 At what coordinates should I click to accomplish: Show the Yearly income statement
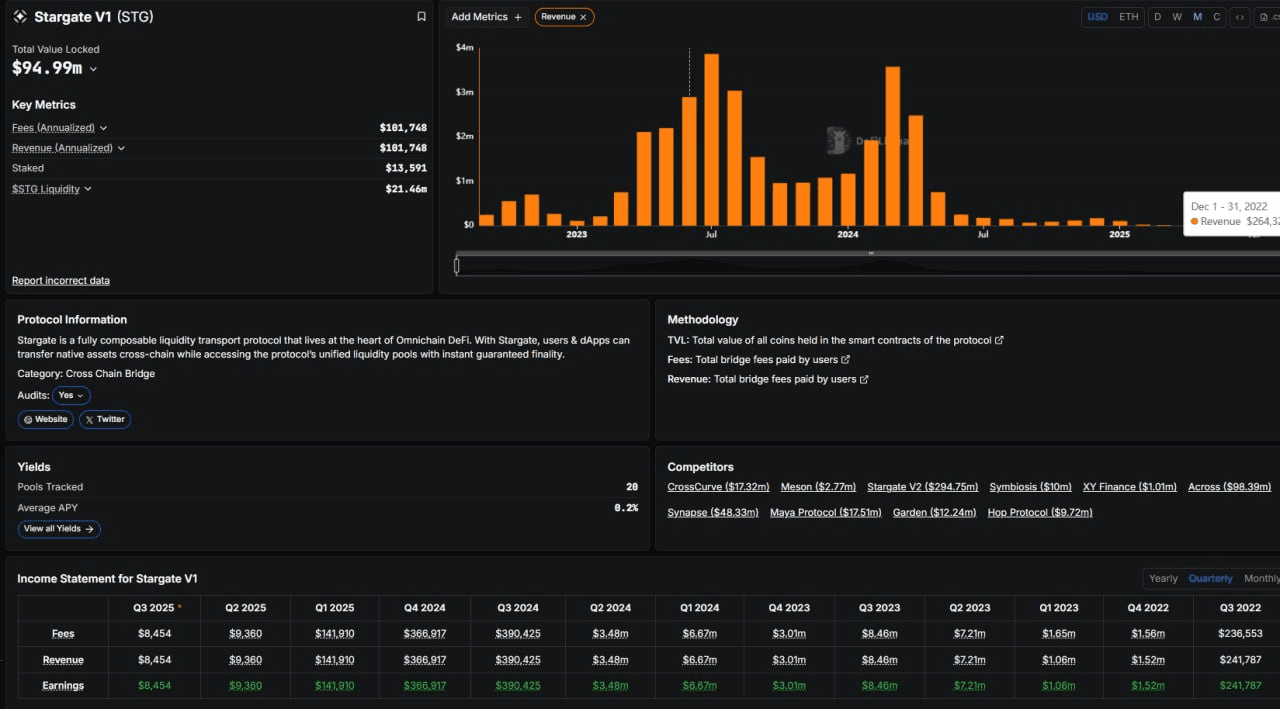tap(1163, 578)
